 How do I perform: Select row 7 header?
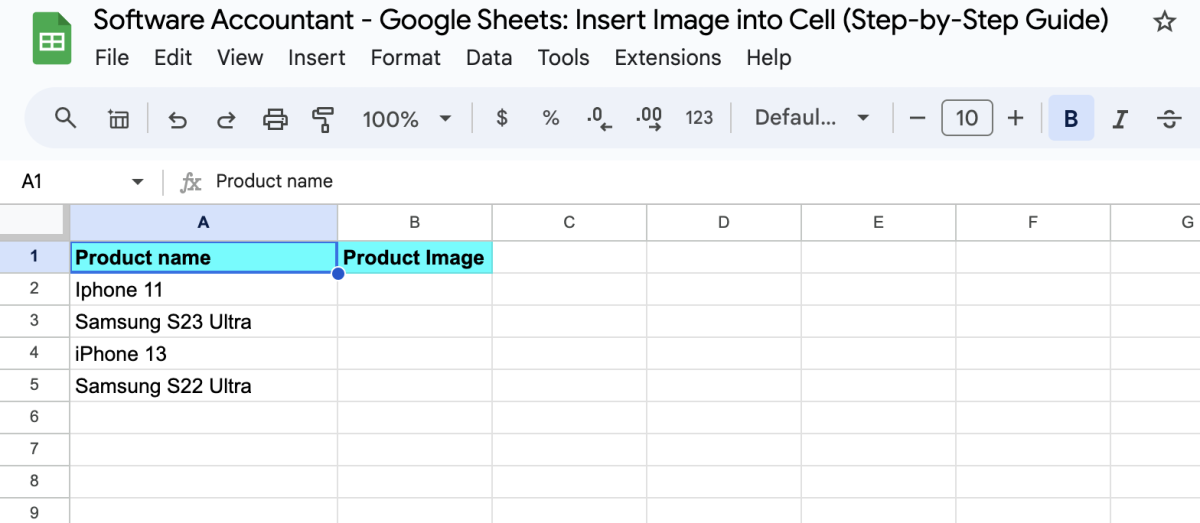[x=35, y=449]
